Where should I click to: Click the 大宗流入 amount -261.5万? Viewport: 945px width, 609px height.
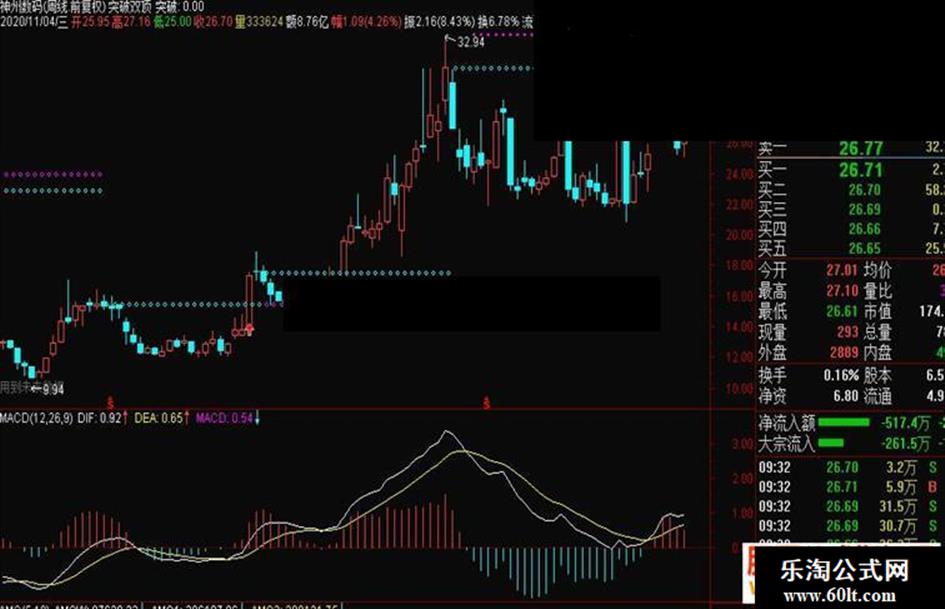905,444
